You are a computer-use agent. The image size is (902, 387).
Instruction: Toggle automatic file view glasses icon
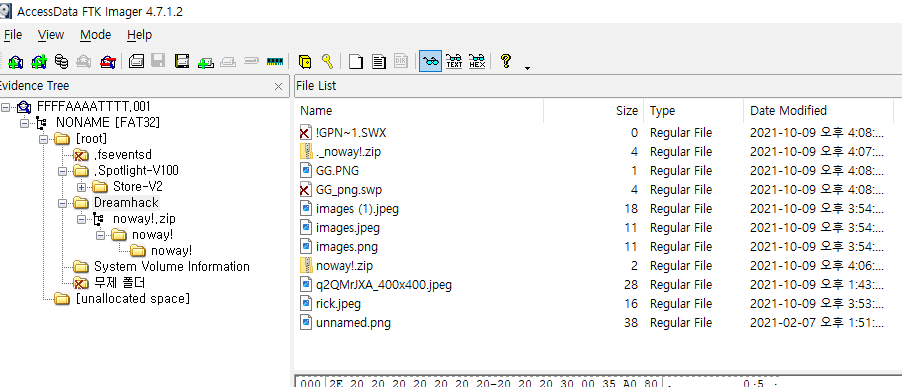(x=430, y=61)
